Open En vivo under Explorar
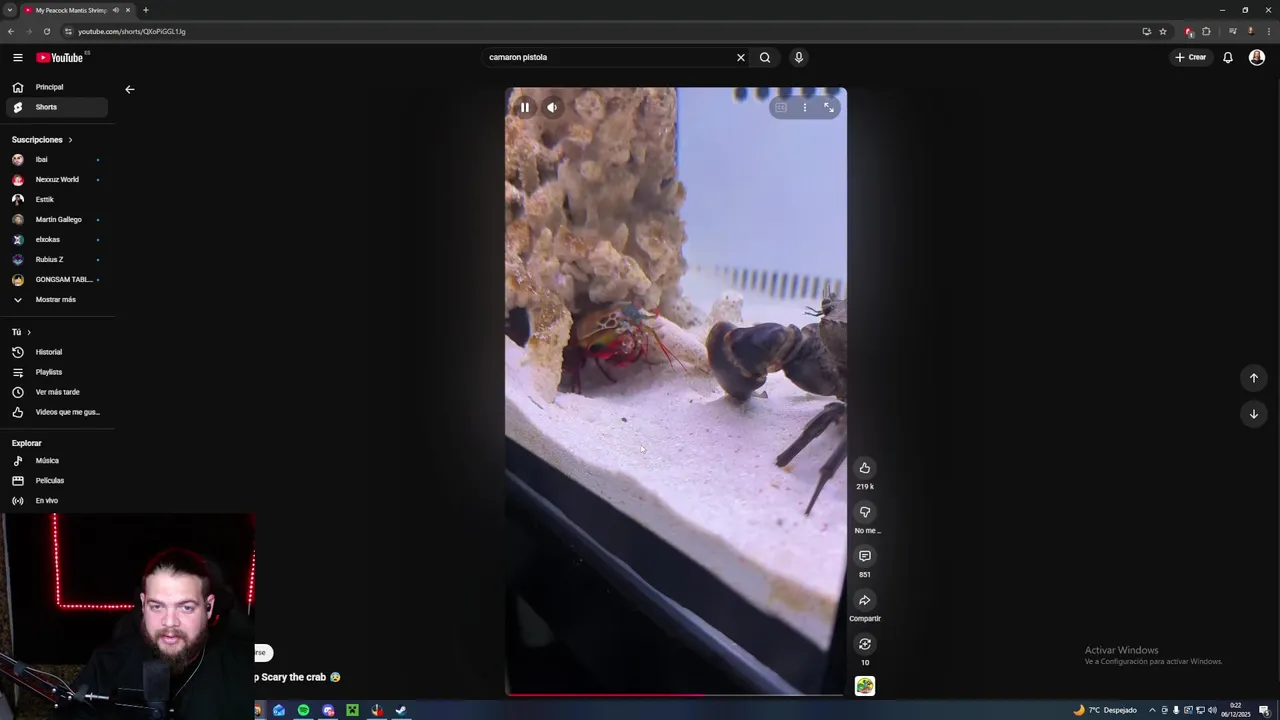The width and height of the screenshot is (1280, 720). coord(56,500)
